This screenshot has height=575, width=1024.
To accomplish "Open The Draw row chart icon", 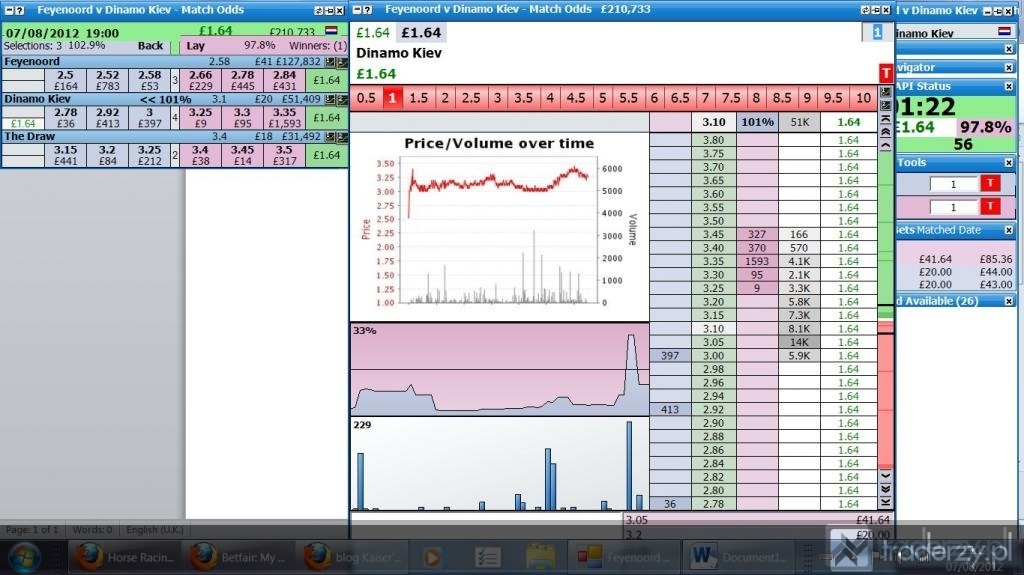I will pos(330,137).
